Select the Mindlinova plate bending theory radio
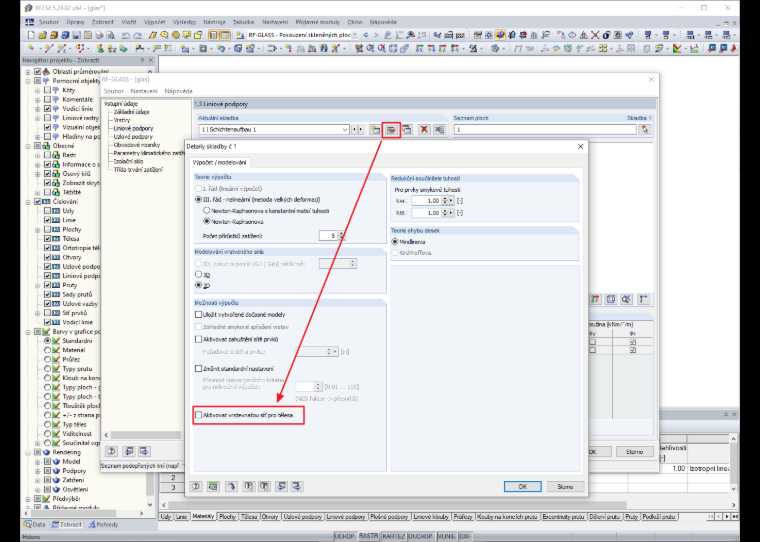 point(395,241)
